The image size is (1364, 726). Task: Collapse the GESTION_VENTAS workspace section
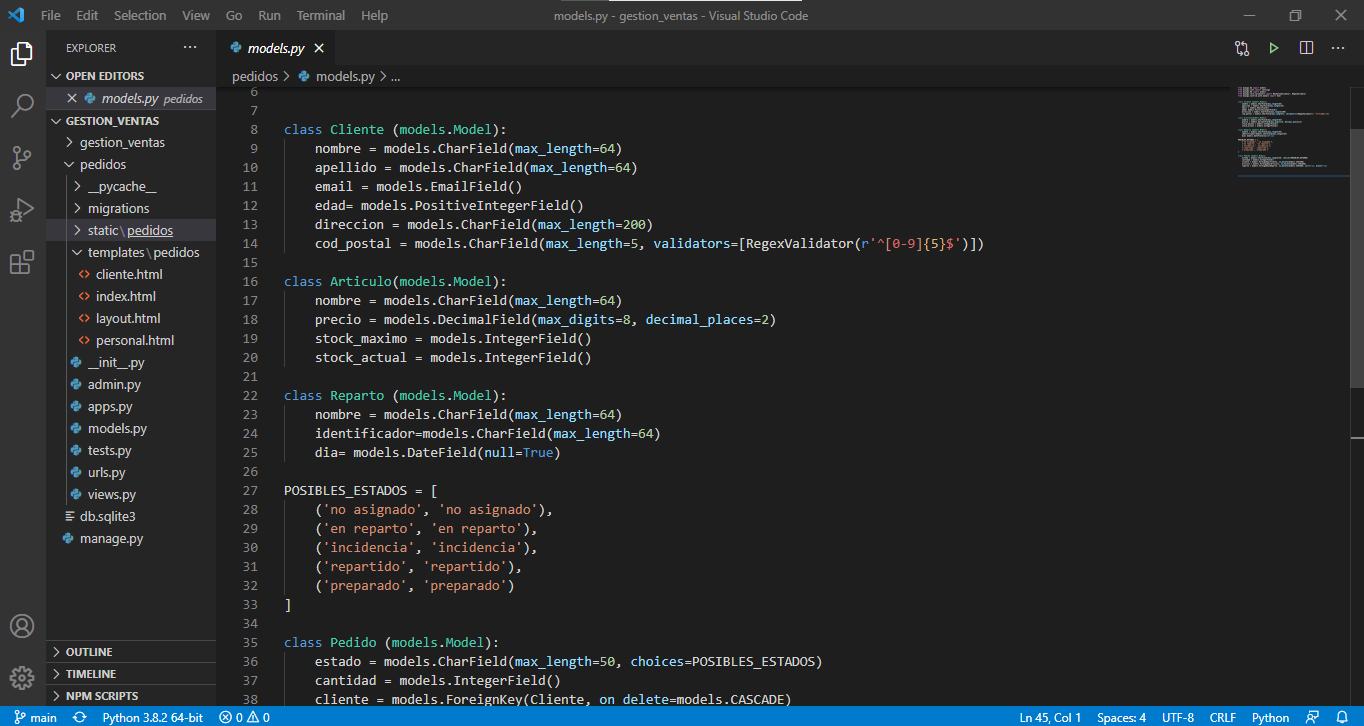[x=131, y=121]
